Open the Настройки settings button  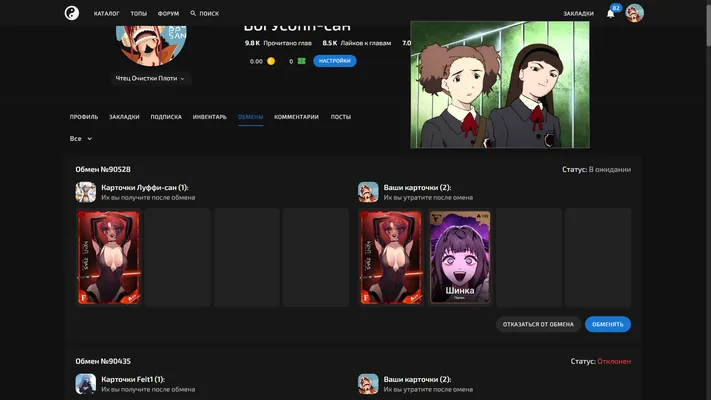point(335,61)
